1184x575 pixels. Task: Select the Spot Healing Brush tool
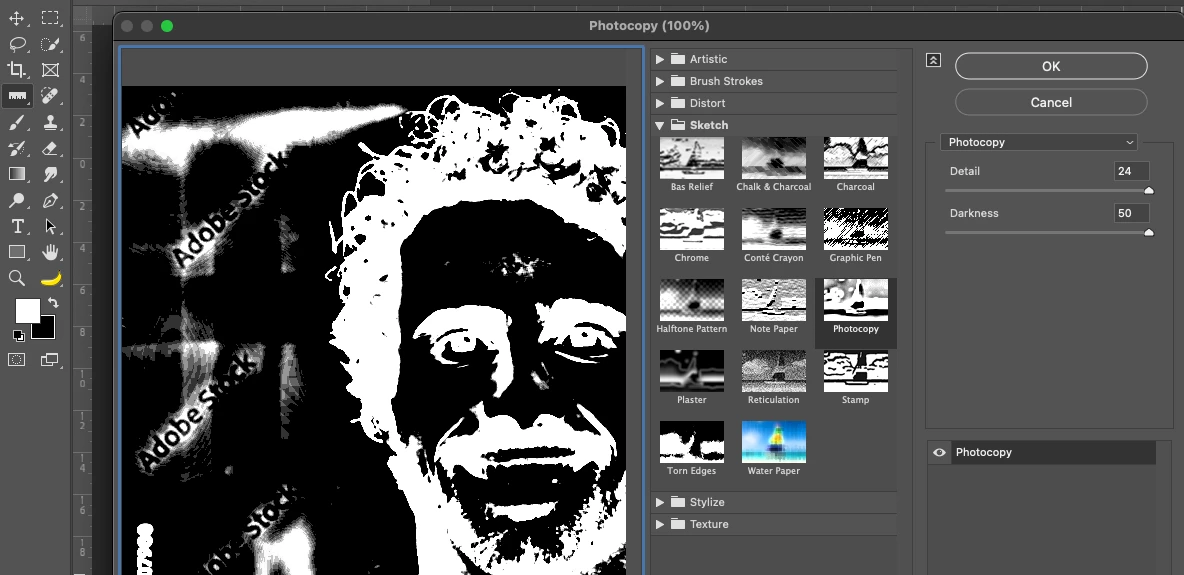(x=50, y=96)
